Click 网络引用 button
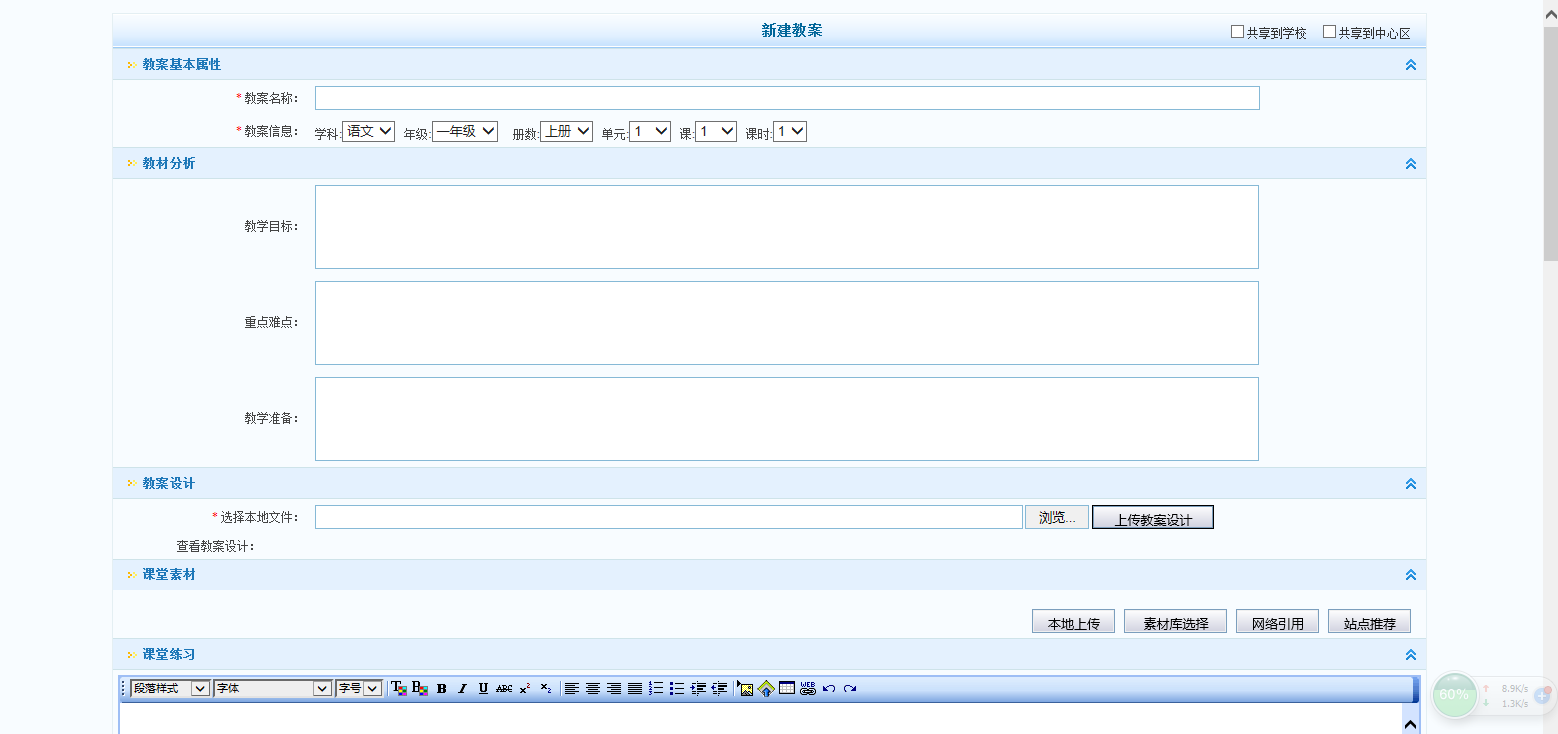This screenshot has height=734, width=1558. click(x=1277, y=621)
